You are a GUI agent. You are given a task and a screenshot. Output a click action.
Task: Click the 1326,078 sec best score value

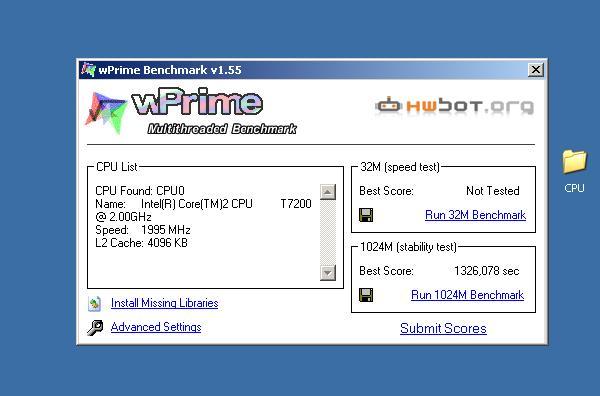tap(486, 271)
